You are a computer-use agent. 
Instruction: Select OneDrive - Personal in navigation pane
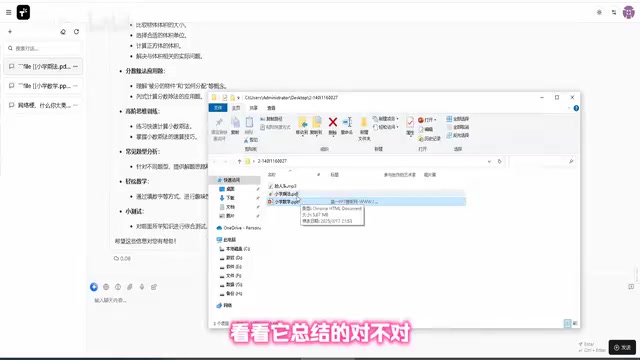[x=239, y=228]
